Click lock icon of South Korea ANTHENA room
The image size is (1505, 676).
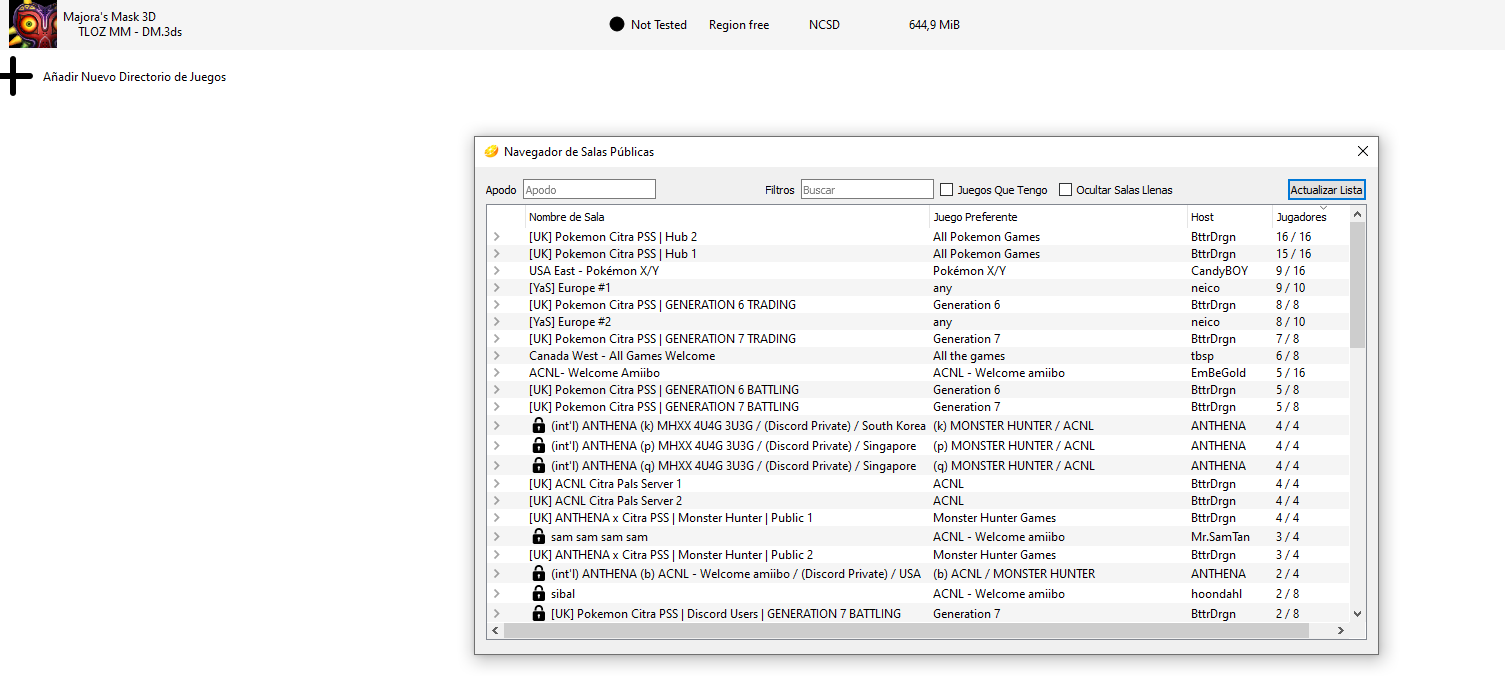click(x=538, y=426)
